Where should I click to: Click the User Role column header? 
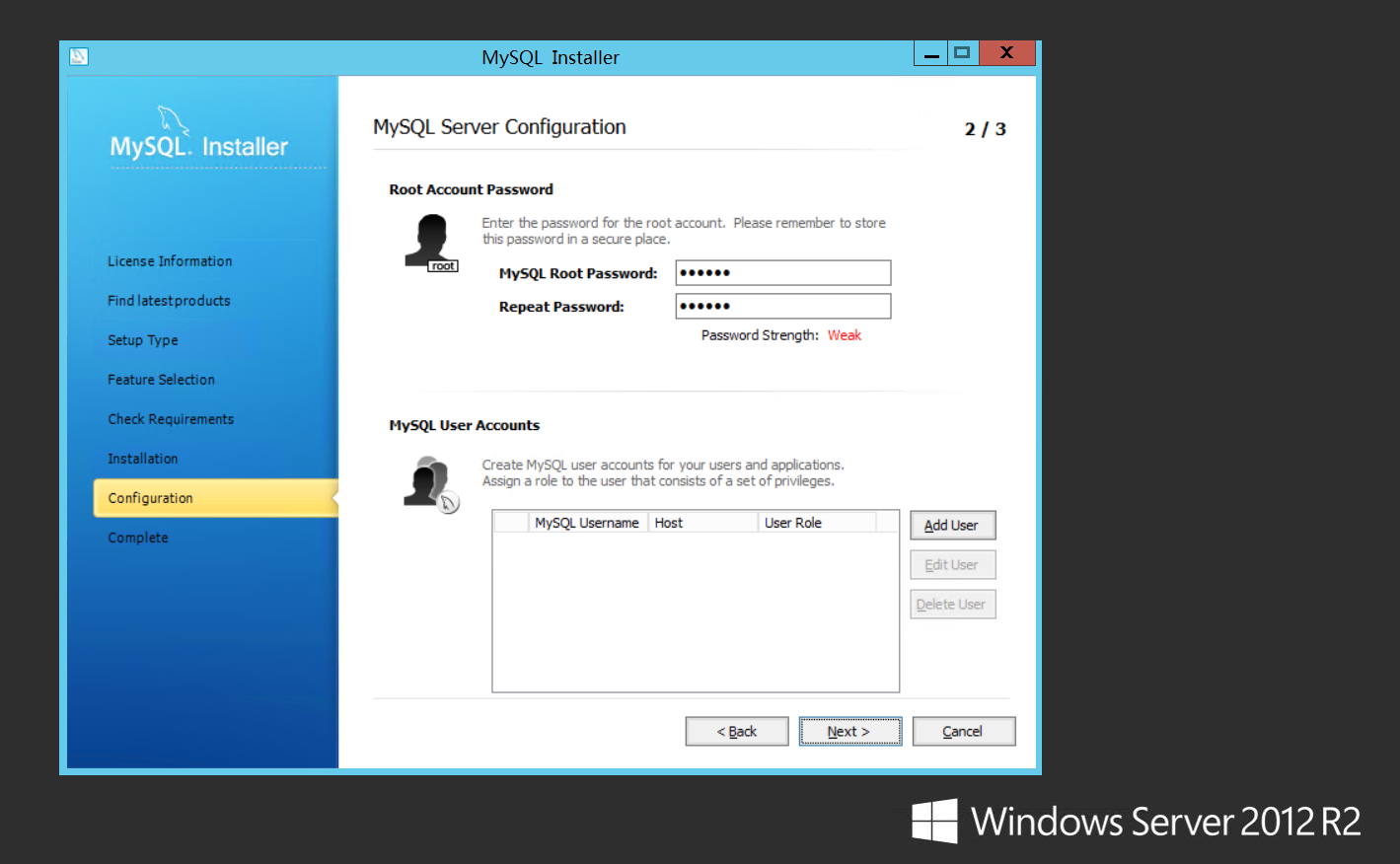pos(817,523)
